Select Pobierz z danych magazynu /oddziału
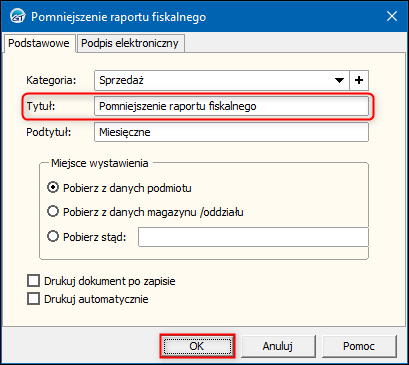 tap(53, 211)
